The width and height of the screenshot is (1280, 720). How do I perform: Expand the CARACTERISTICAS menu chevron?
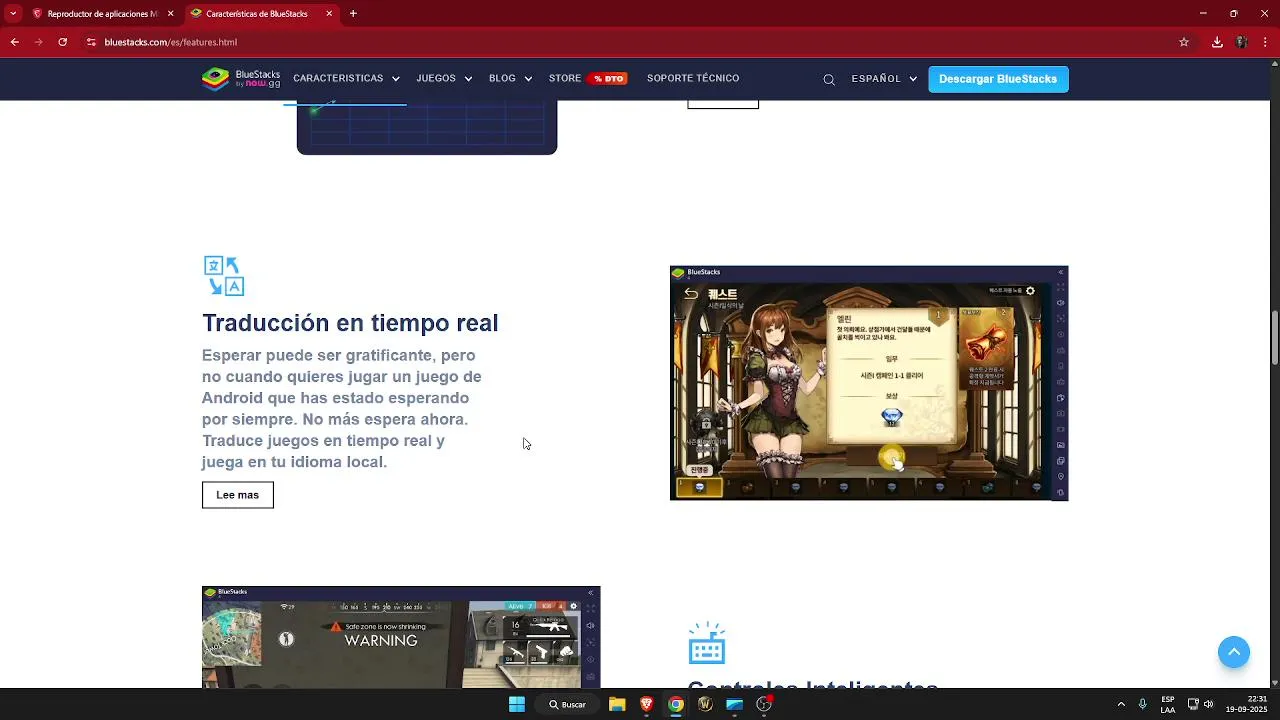point(396,79)
